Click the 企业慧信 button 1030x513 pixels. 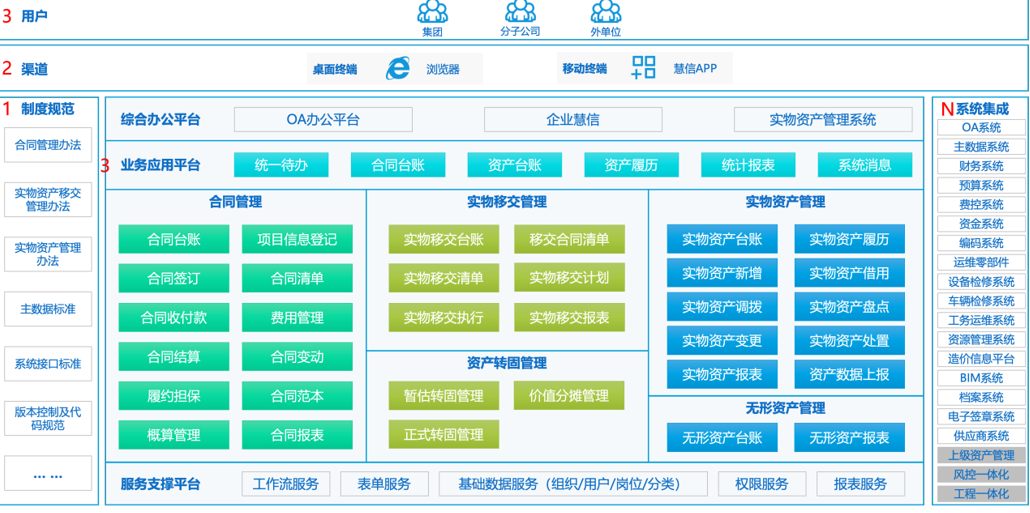[572, 119]
